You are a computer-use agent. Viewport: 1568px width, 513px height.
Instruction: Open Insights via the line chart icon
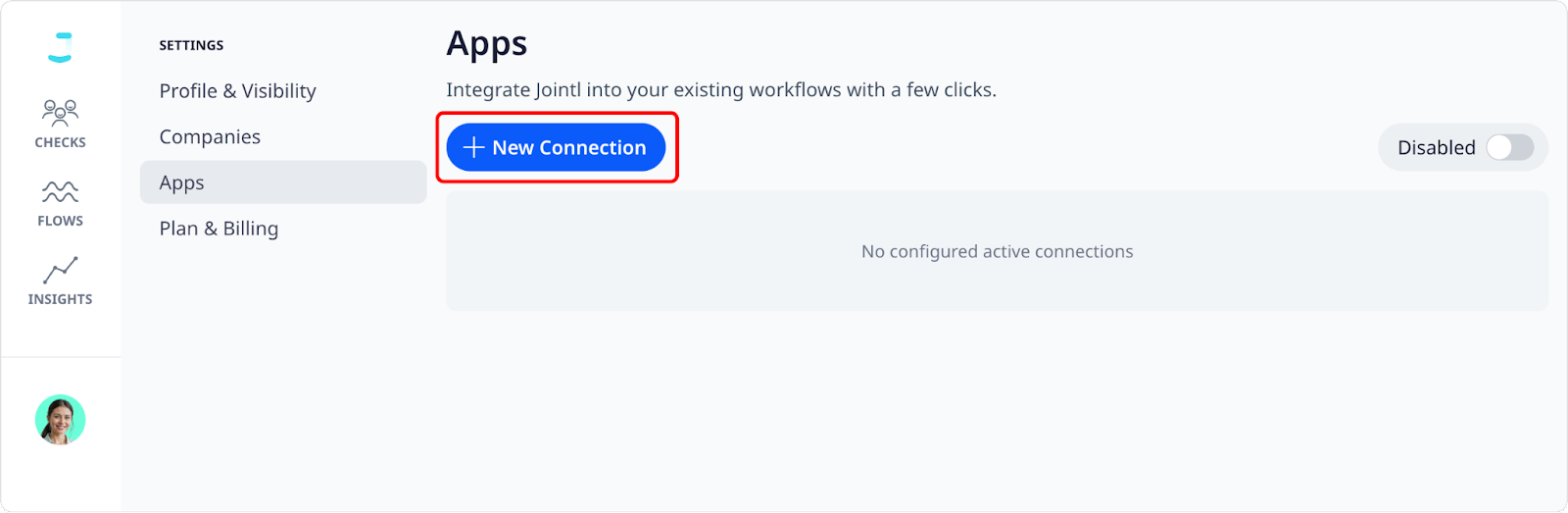[x=60, y=270]
